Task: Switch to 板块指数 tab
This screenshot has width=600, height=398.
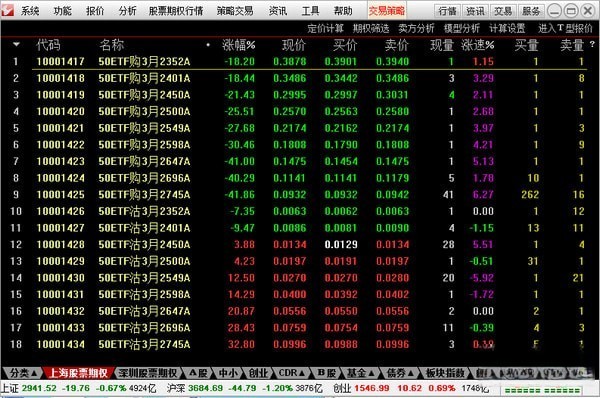Action: click(445, 373)
